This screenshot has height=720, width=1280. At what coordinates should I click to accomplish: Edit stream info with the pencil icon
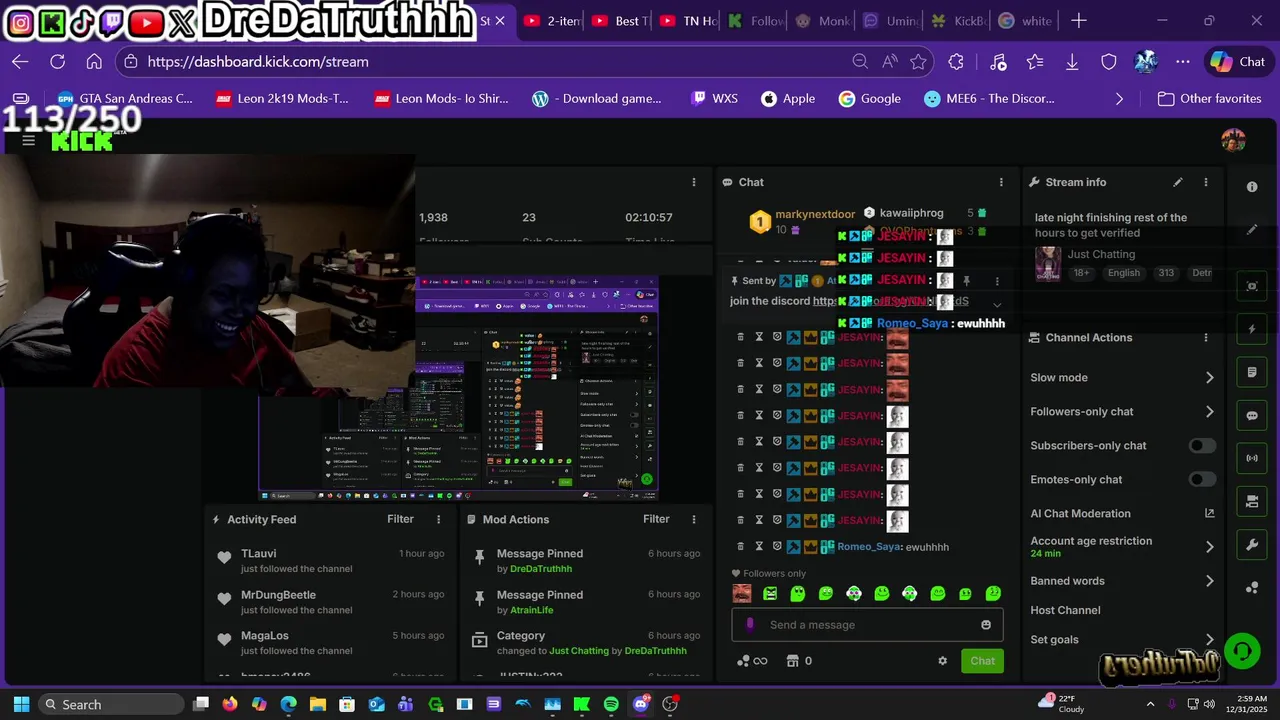1178,182
